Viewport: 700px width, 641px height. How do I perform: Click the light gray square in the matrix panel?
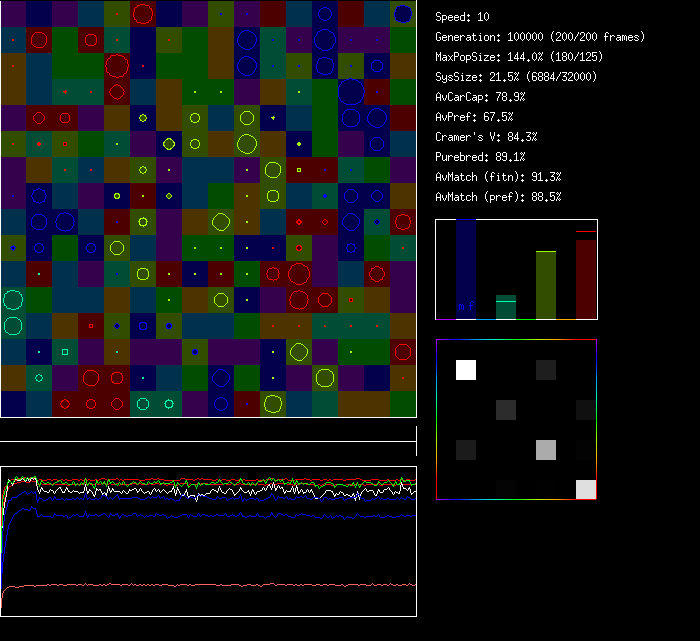pos(544,449)
